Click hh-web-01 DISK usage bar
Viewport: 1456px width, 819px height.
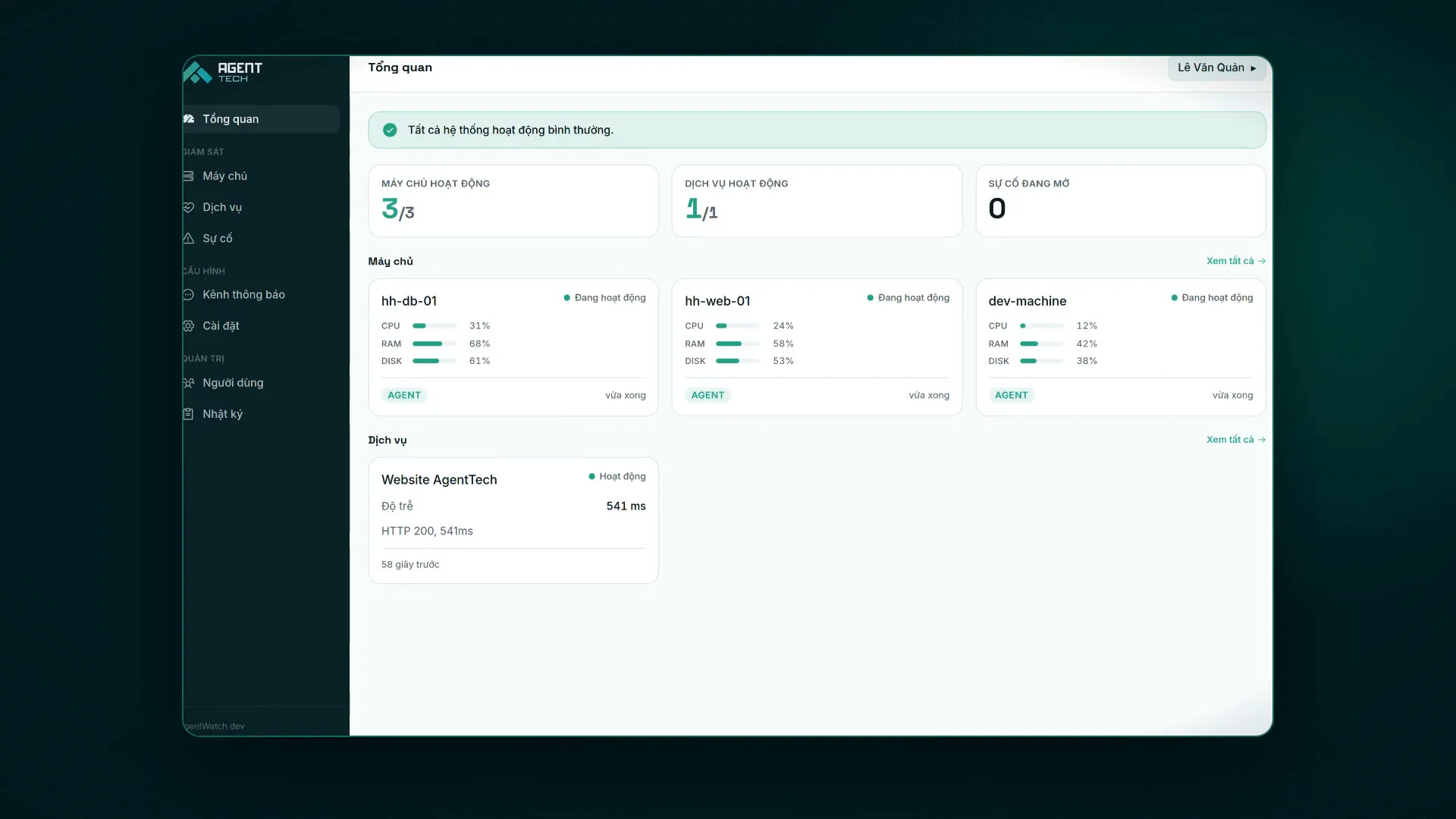(738, 361)
